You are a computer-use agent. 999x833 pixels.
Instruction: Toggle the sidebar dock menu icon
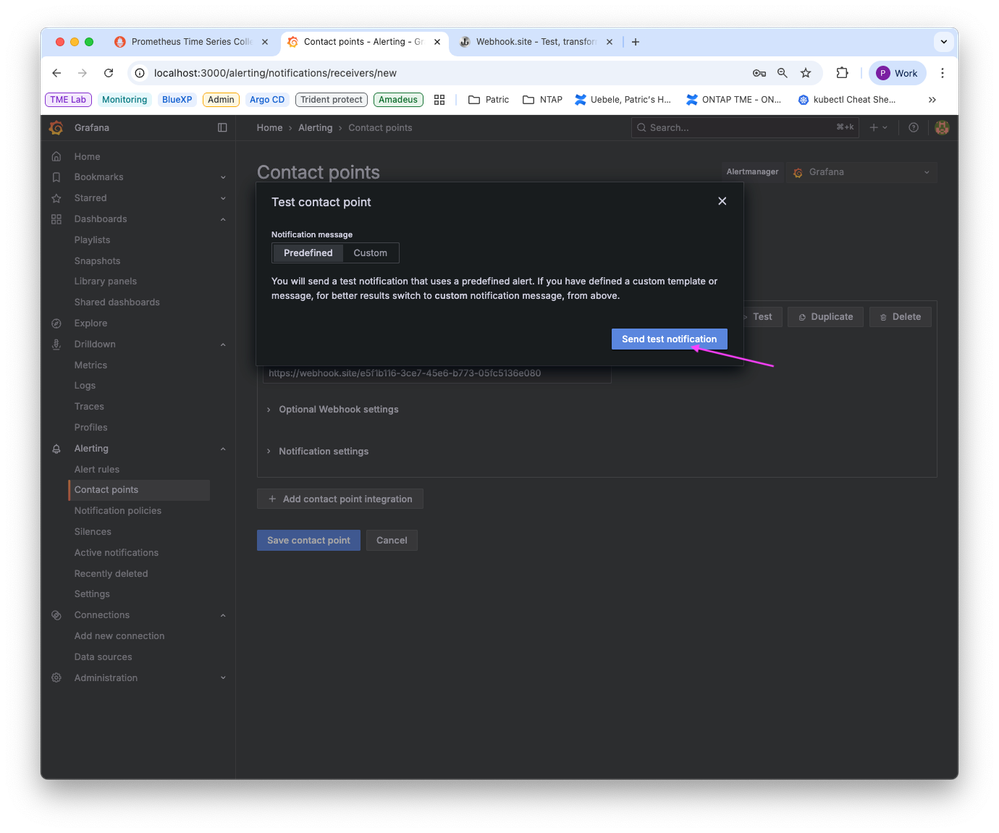222,128
